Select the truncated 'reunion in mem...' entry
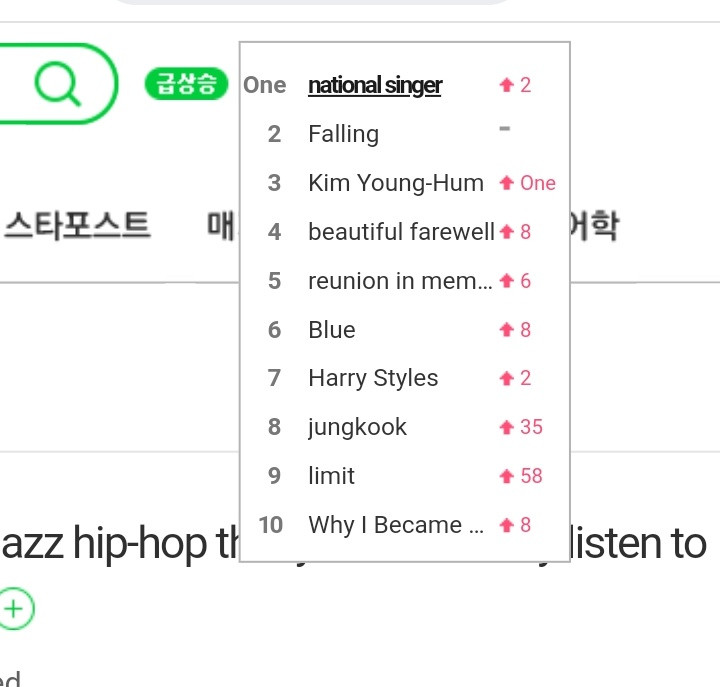The width and height of the screenshot is (720, 687). tap(400, 281)
